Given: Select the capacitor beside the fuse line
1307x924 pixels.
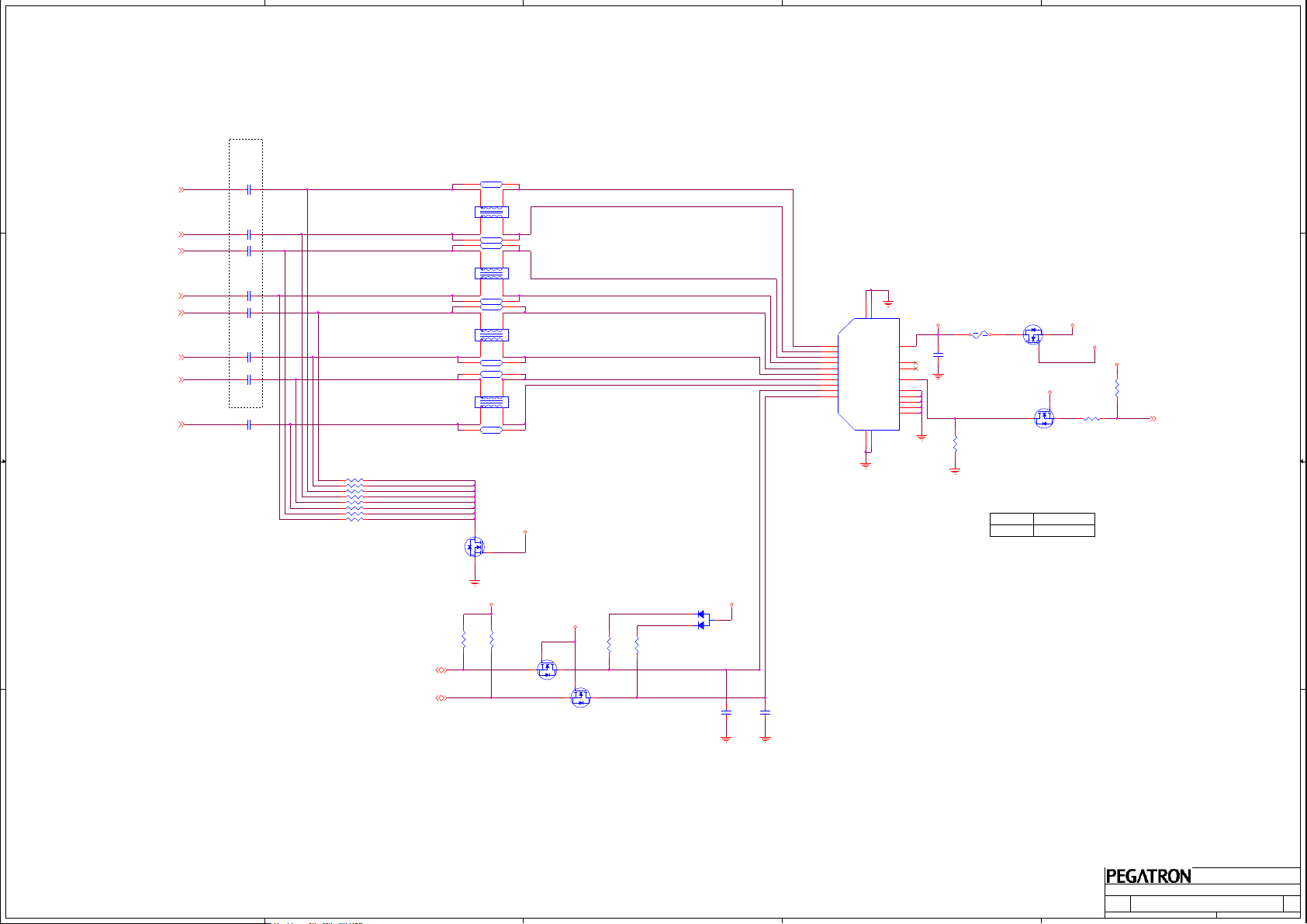Looking at the screenshot, I should (x=939, y=354).
